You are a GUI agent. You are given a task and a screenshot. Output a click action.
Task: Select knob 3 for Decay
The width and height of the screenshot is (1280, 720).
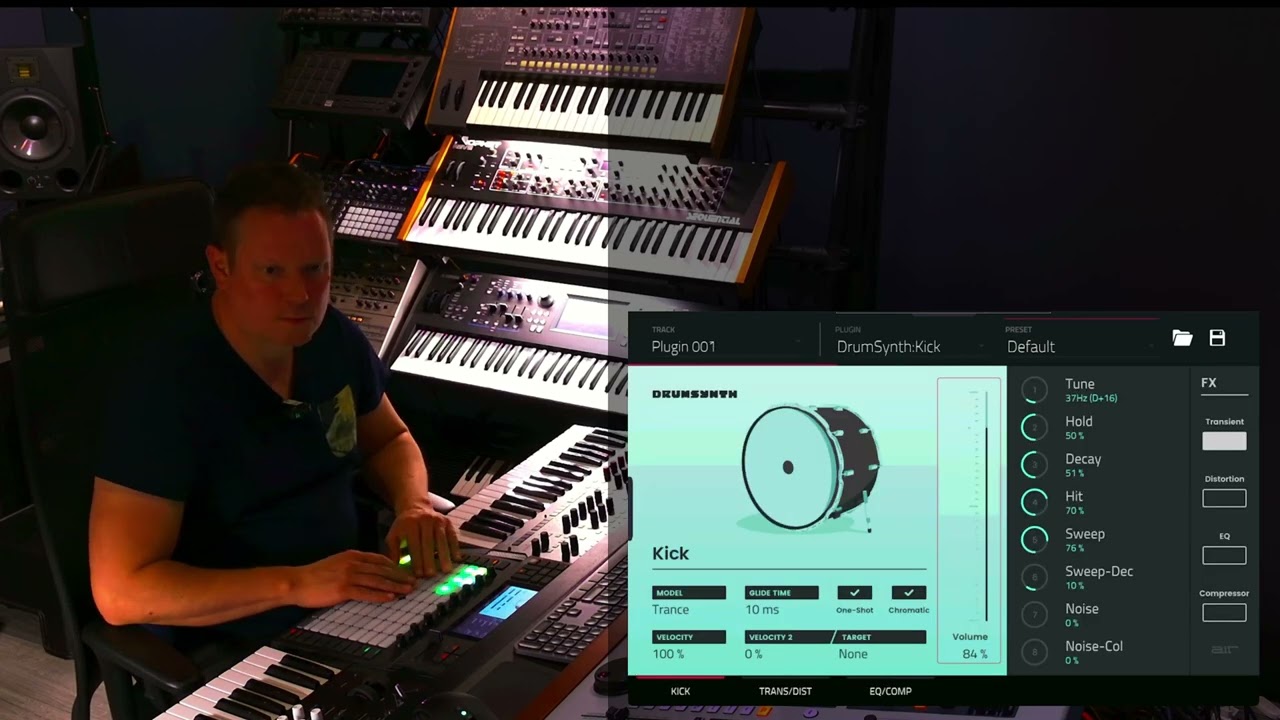click(1034, 465)
